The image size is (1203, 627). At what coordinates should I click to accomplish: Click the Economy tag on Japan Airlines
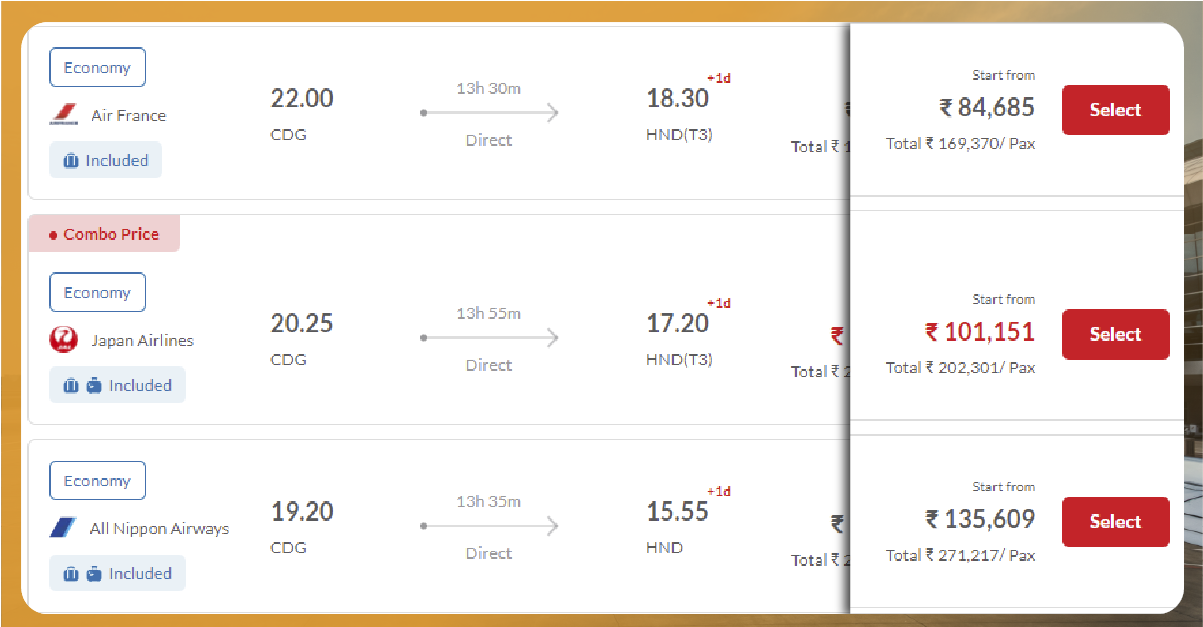97,293
